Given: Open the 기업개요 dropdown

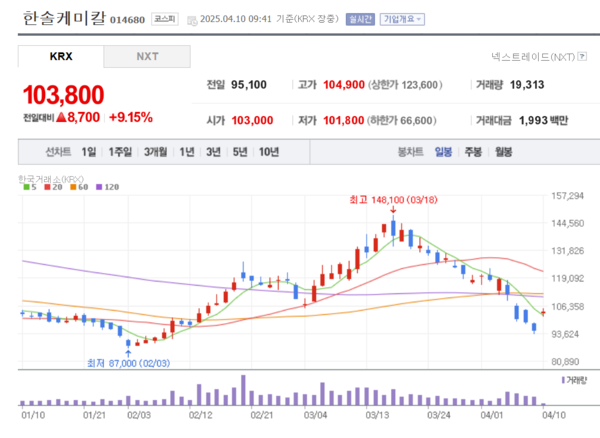Looking at the screenshot, I should 402,19.
